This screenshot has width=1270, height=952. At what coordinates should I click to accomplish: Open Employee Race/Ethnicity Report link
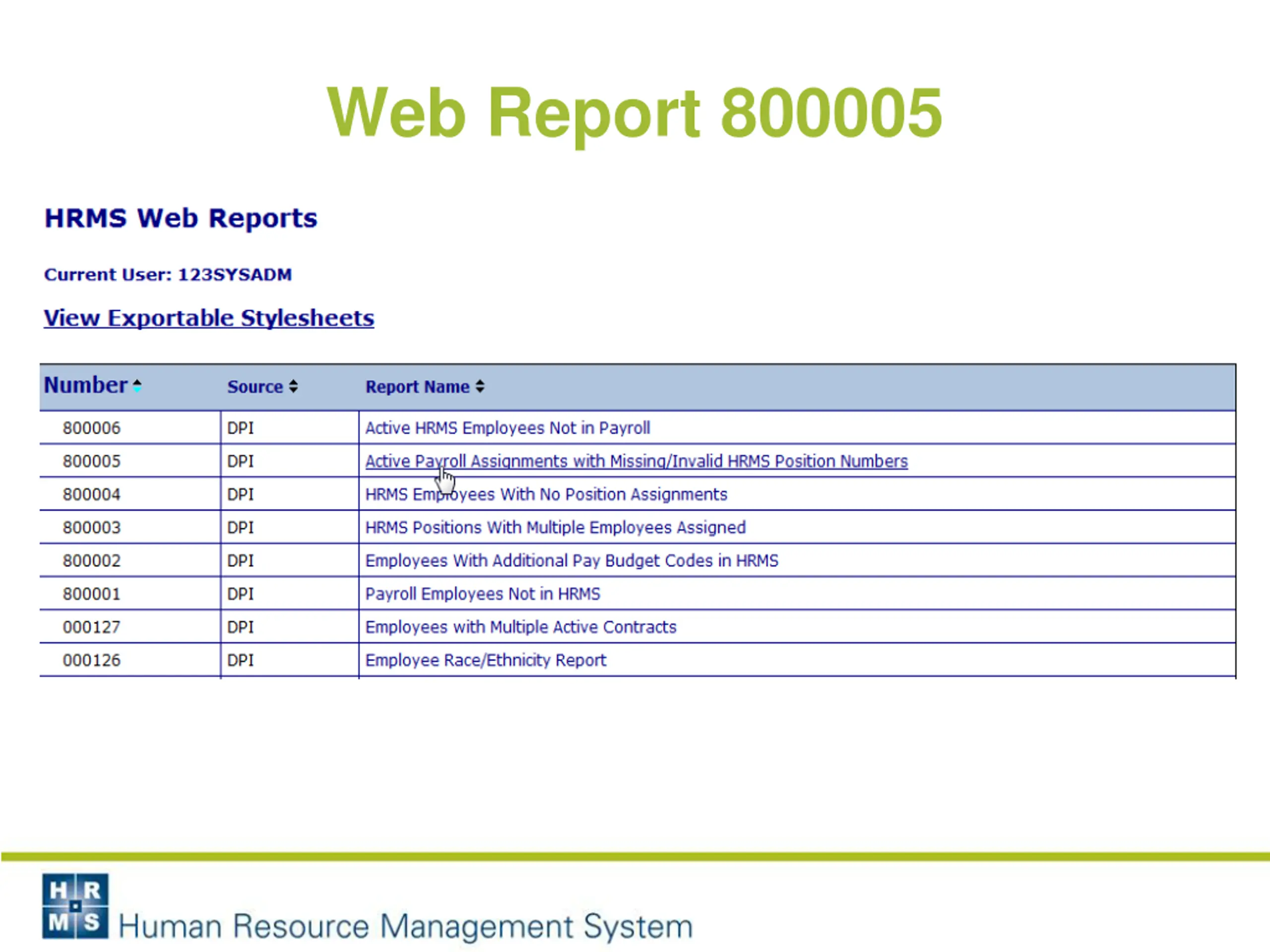tap(485, 660)
